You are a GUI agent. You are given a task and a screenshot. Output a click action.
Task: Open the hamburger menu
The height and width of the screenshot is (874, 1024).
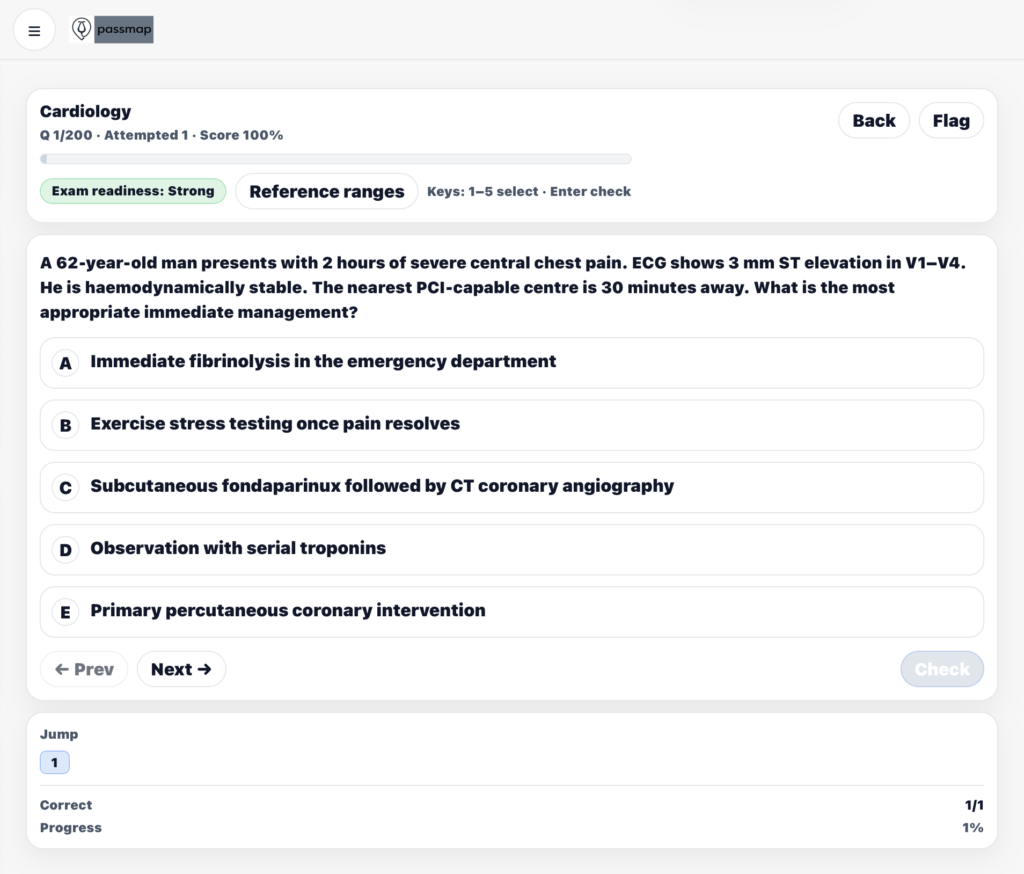[34, 31]
